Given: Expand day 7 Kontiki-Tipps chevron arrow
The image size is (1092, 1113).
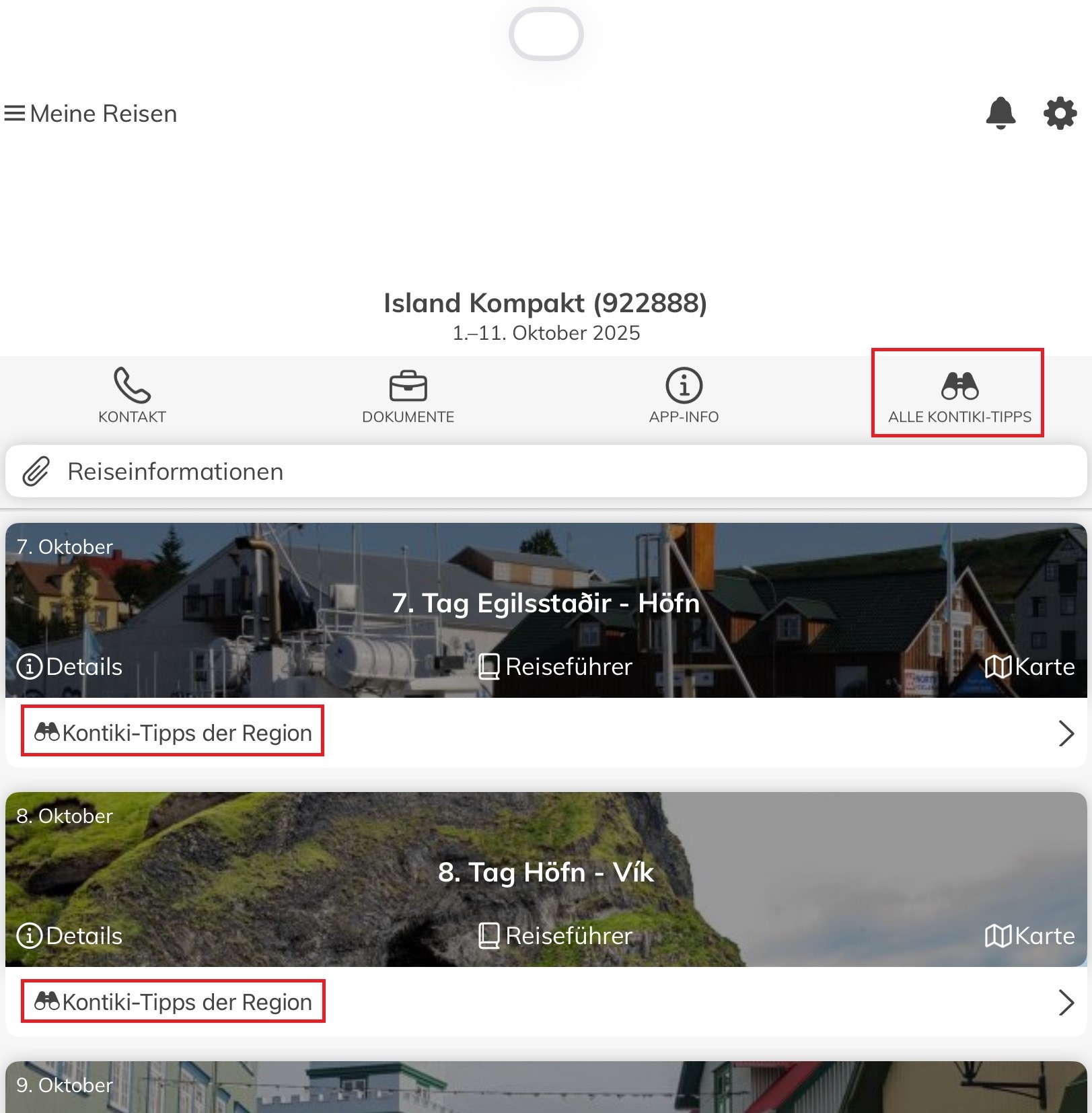Looking at the screenshot, I should [1066, 733].
